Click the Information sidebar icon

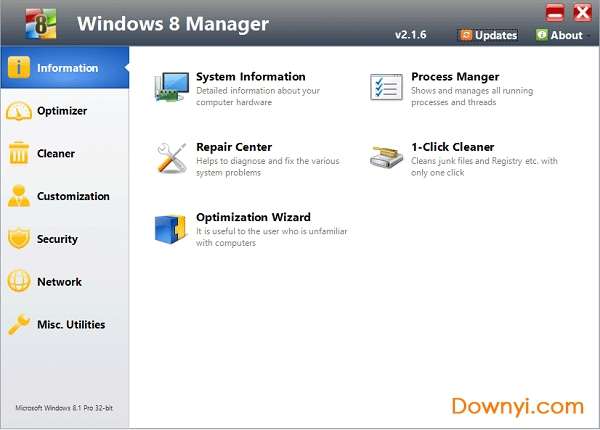18,68
